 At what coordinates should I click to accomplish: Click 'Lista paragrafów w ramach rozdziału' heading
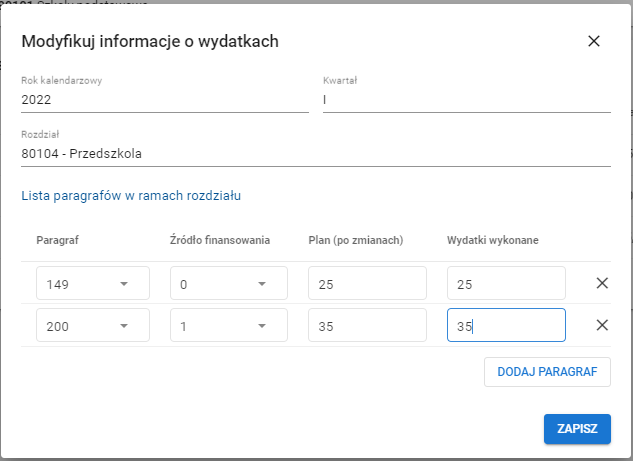[131, 196]
